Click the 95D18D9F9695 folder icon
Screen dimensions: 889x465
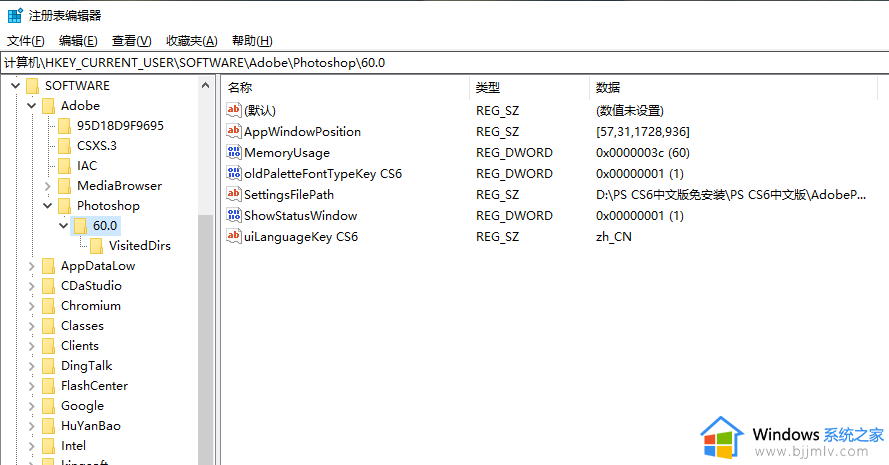(x=65, y=126)
